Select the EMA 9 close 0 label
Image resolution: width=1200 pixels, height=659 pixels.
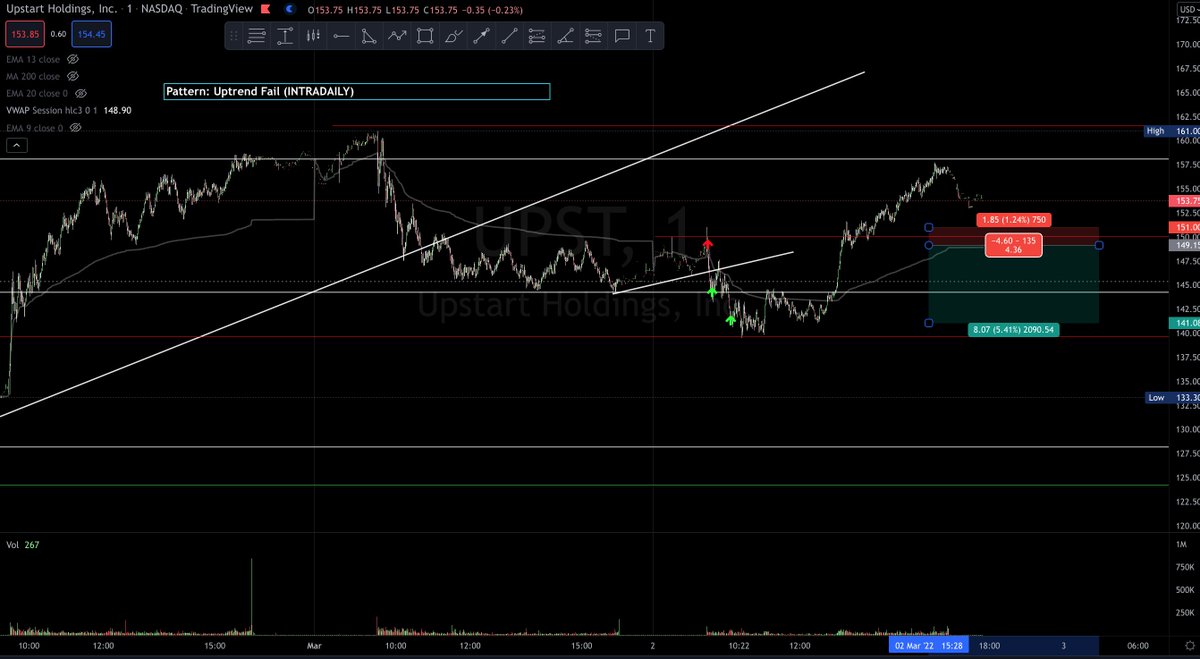(x=34, y=128)
